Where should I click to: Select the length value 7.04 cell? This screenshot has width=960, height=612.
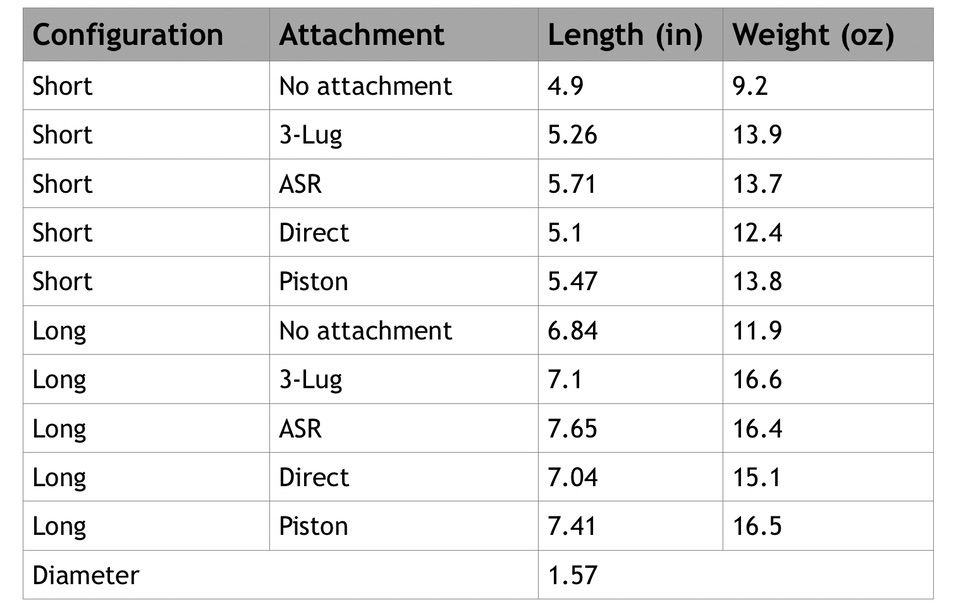point(631,477)
